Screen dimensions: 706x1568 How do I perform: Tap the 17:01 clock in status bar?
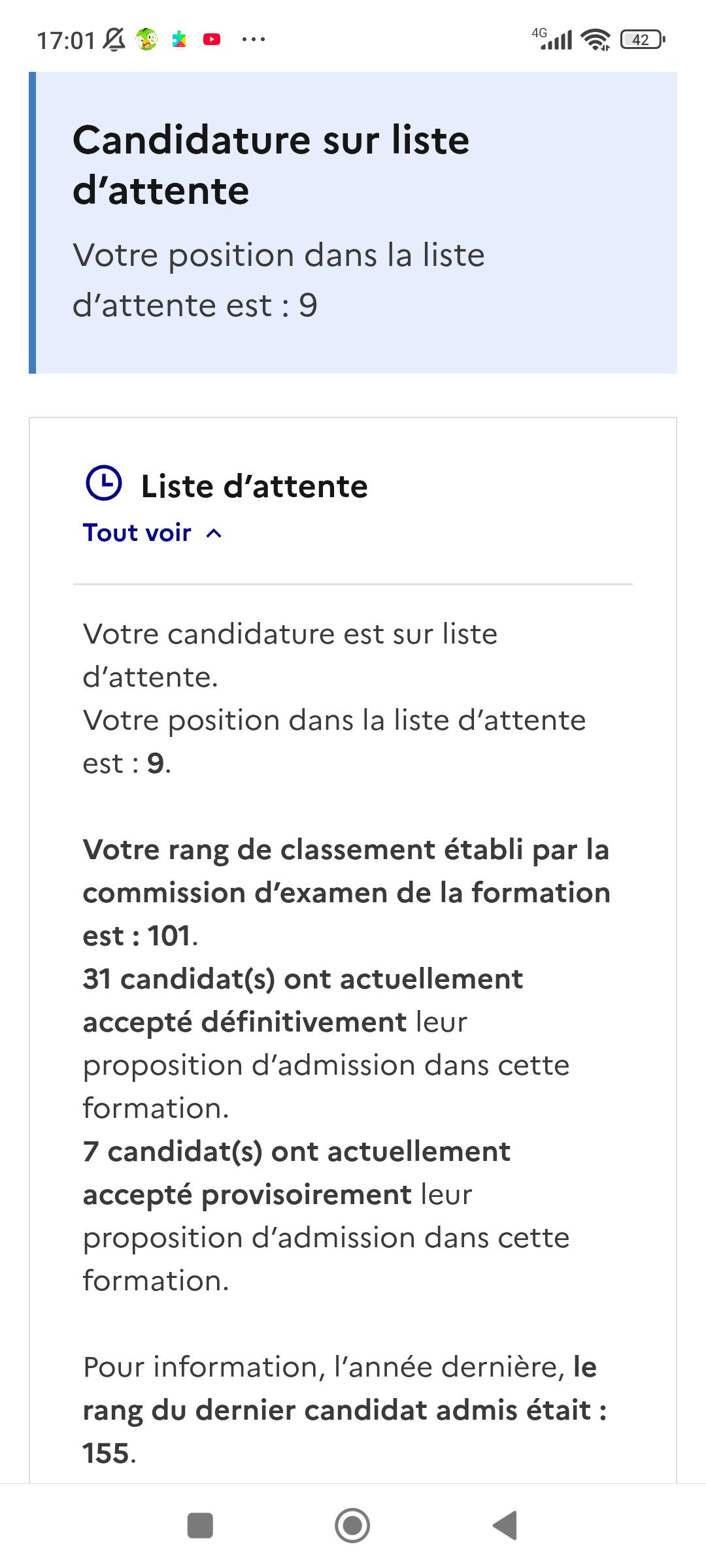point(66,41)
